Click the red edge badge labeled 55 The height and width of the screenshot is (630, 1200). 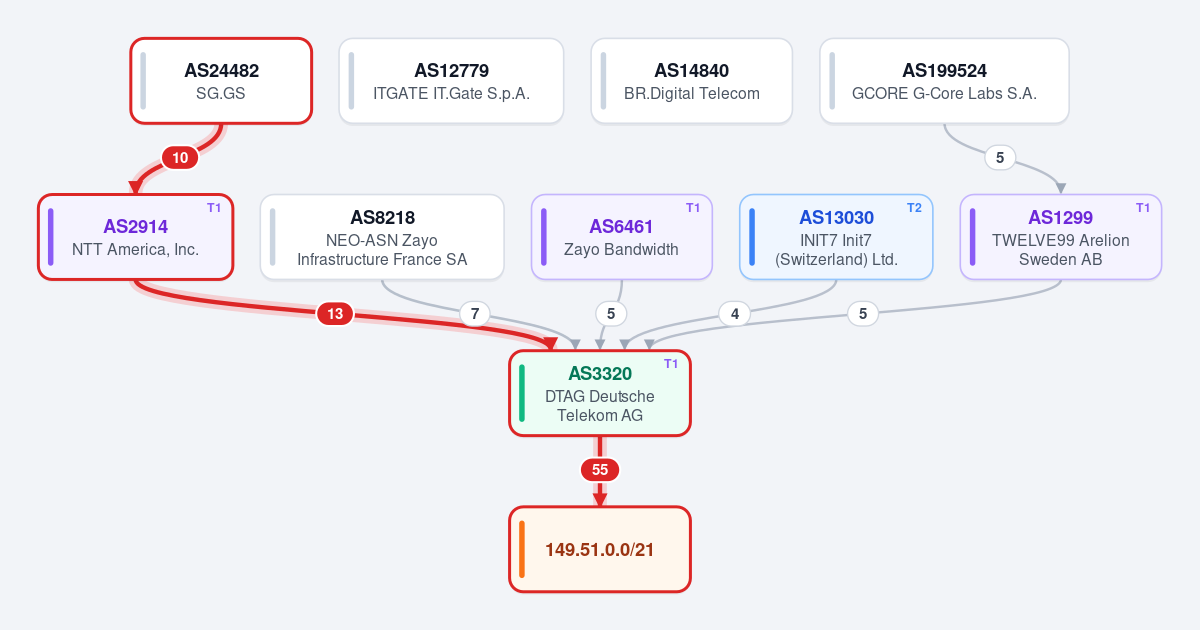(x=600, y=470)
